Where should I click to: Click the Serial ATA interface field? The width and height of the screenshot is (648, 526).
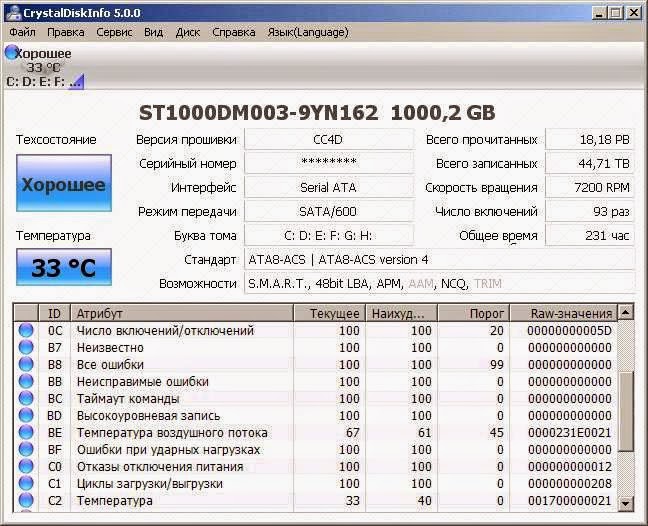(x=329, y=187)
